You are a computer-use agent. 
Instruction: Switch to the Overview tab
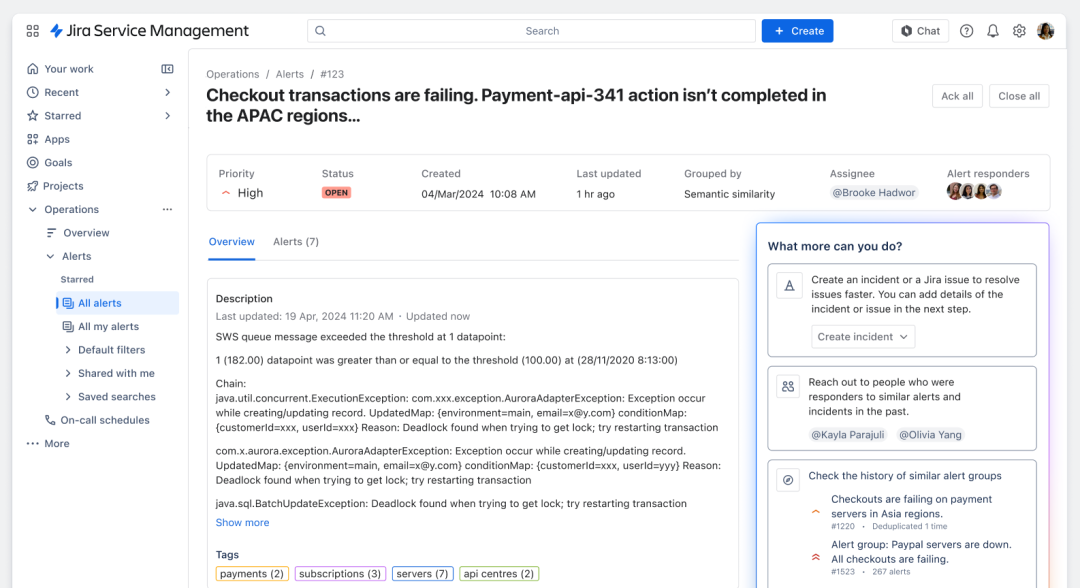coord(231,242)
